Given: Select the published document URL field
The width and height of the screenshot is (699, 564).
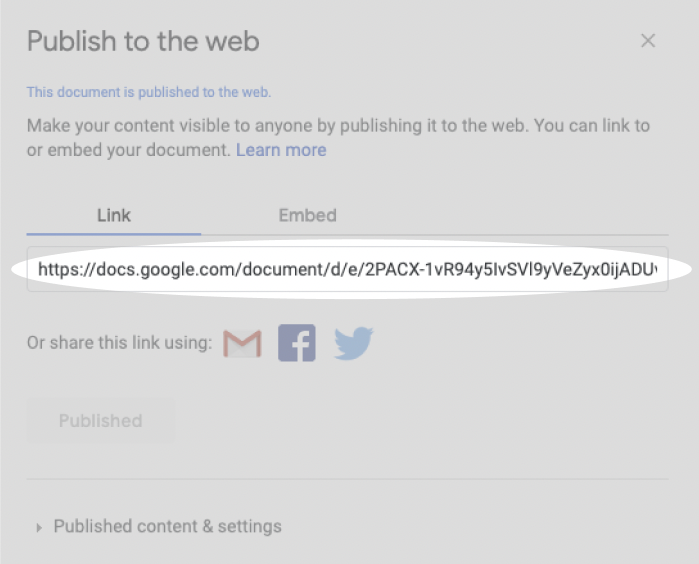Looking at the screenshot, I should 347,269.
